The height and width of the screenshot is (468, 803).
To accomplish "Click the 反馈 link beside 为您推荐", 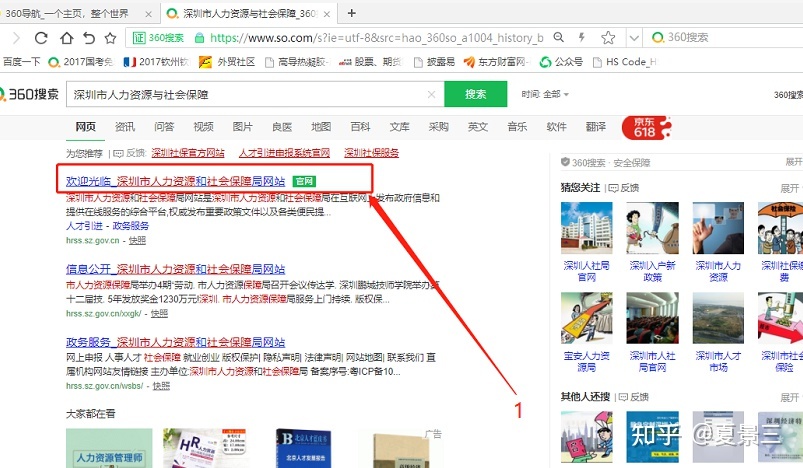I will 130,153.
